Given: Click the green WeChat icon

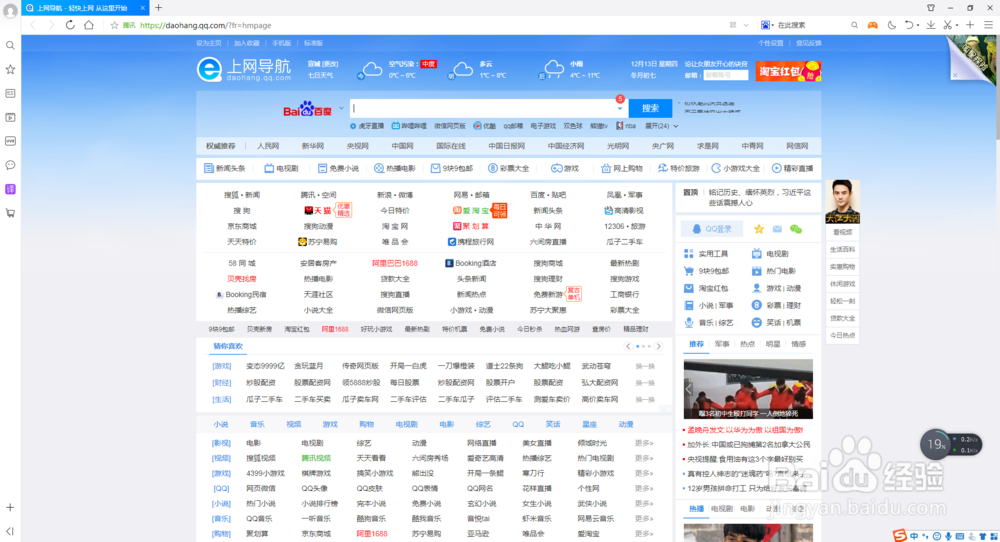Looking at the screenshot, I should coord(796,229).
